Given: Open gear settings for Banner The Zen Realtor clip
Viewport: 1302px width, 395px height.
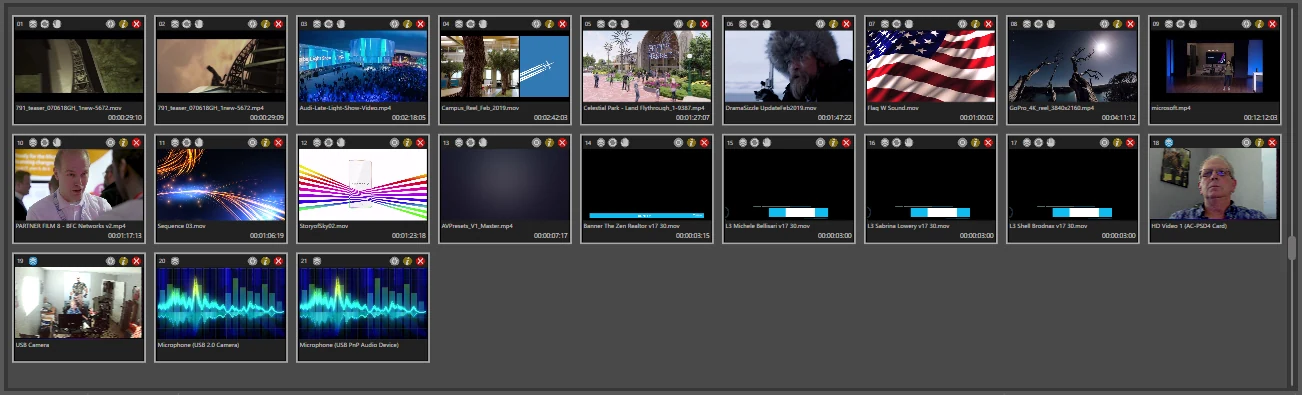Looking at the screenshot, I should 678,143.
